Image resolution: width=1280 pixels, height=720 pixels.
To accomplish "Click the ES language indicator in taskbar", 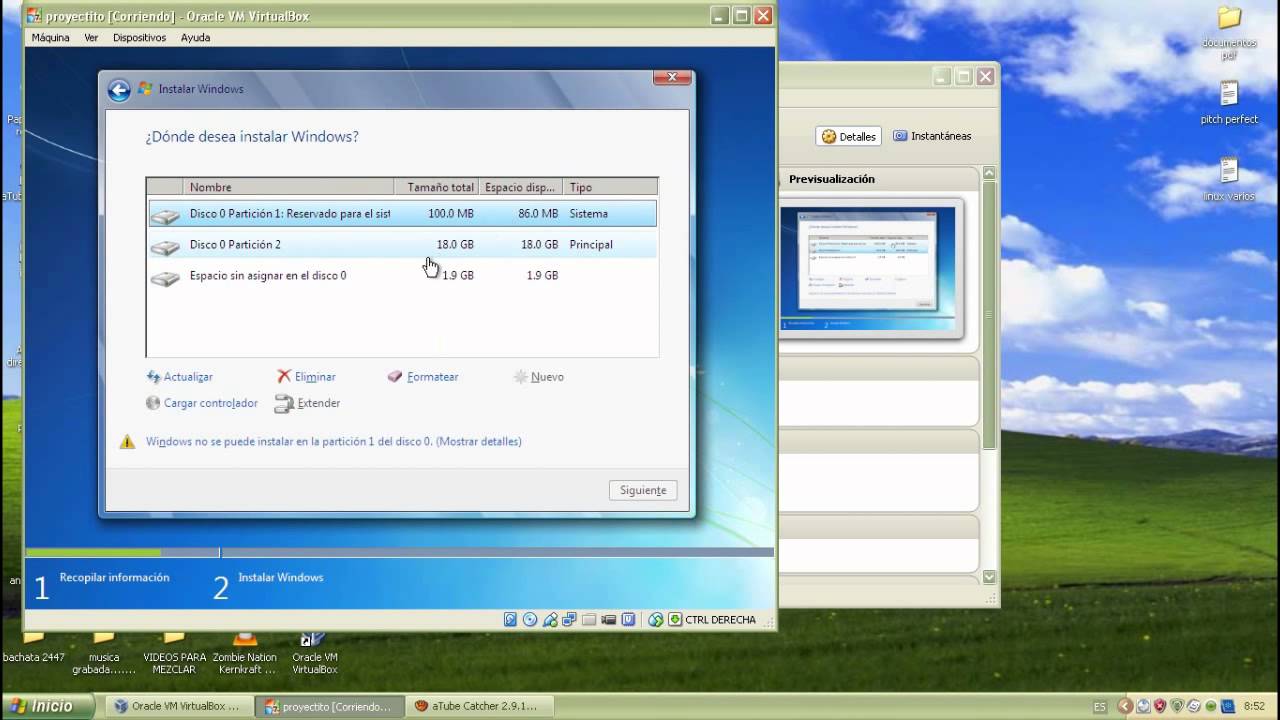I will 1100,706.
